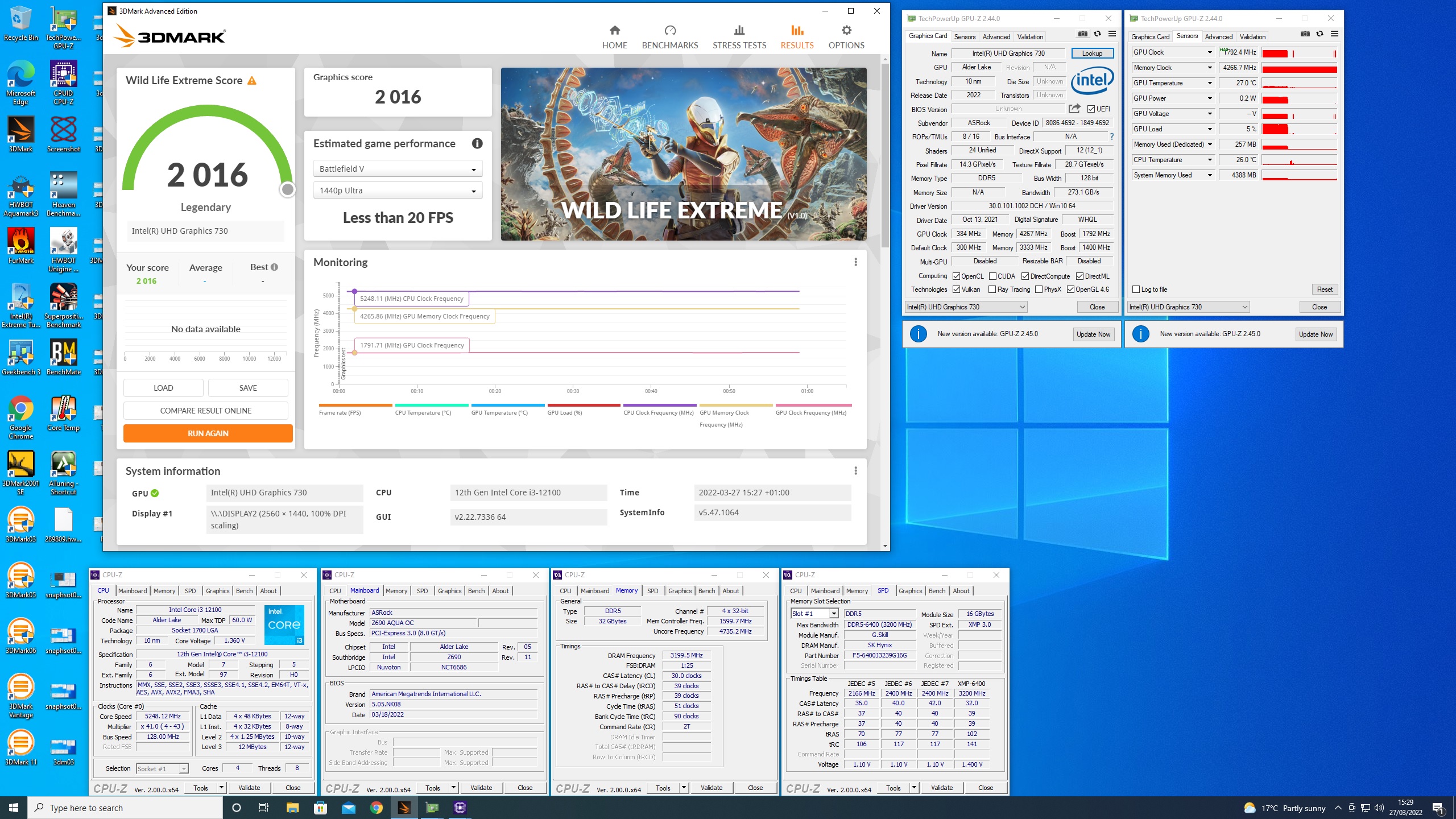Switch to Results tab in 3DMark
Viewport: 1456px width, 819px height.
coord(797,37)
